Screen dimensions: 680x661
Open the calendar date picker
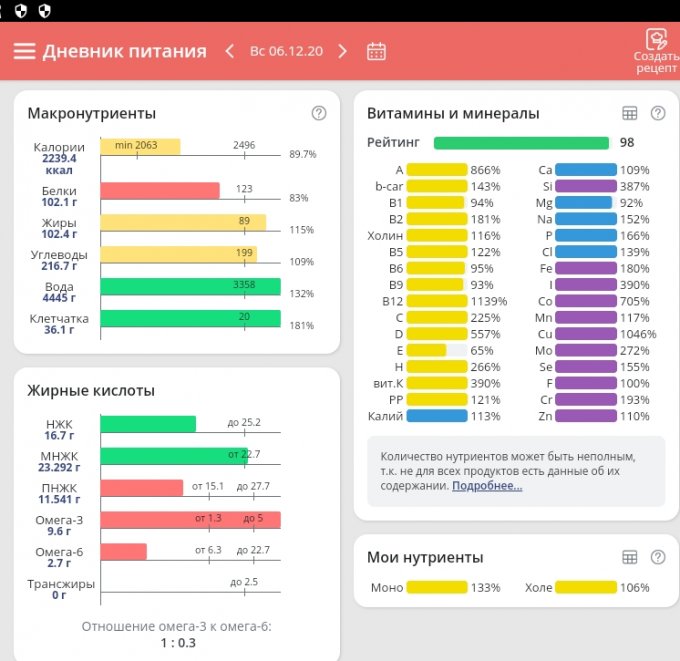pyautogui.click(x=377, y=51)
